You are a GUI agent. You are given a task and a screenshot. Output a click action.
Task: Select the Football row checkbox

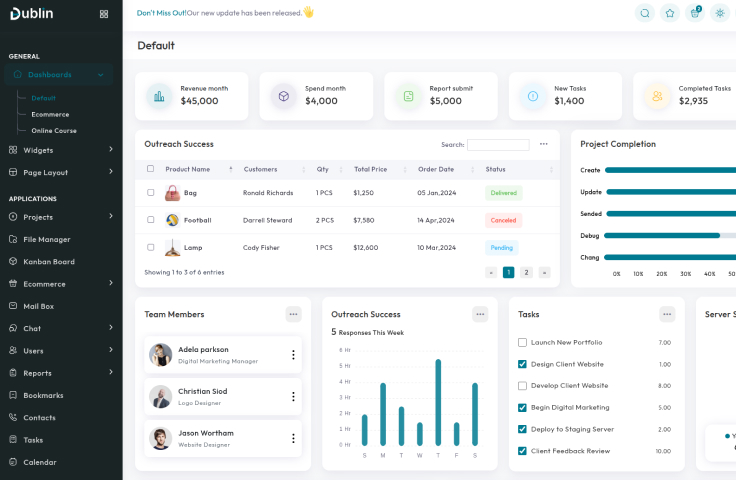151,220
